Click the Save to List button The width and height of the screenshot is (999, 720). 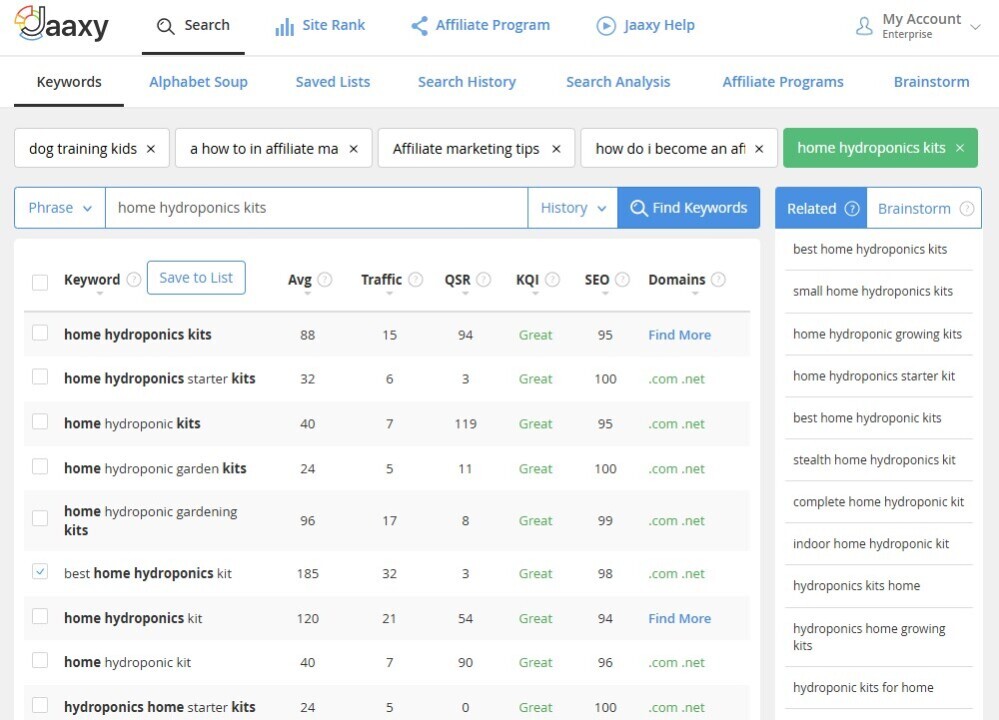pos(196,278)
